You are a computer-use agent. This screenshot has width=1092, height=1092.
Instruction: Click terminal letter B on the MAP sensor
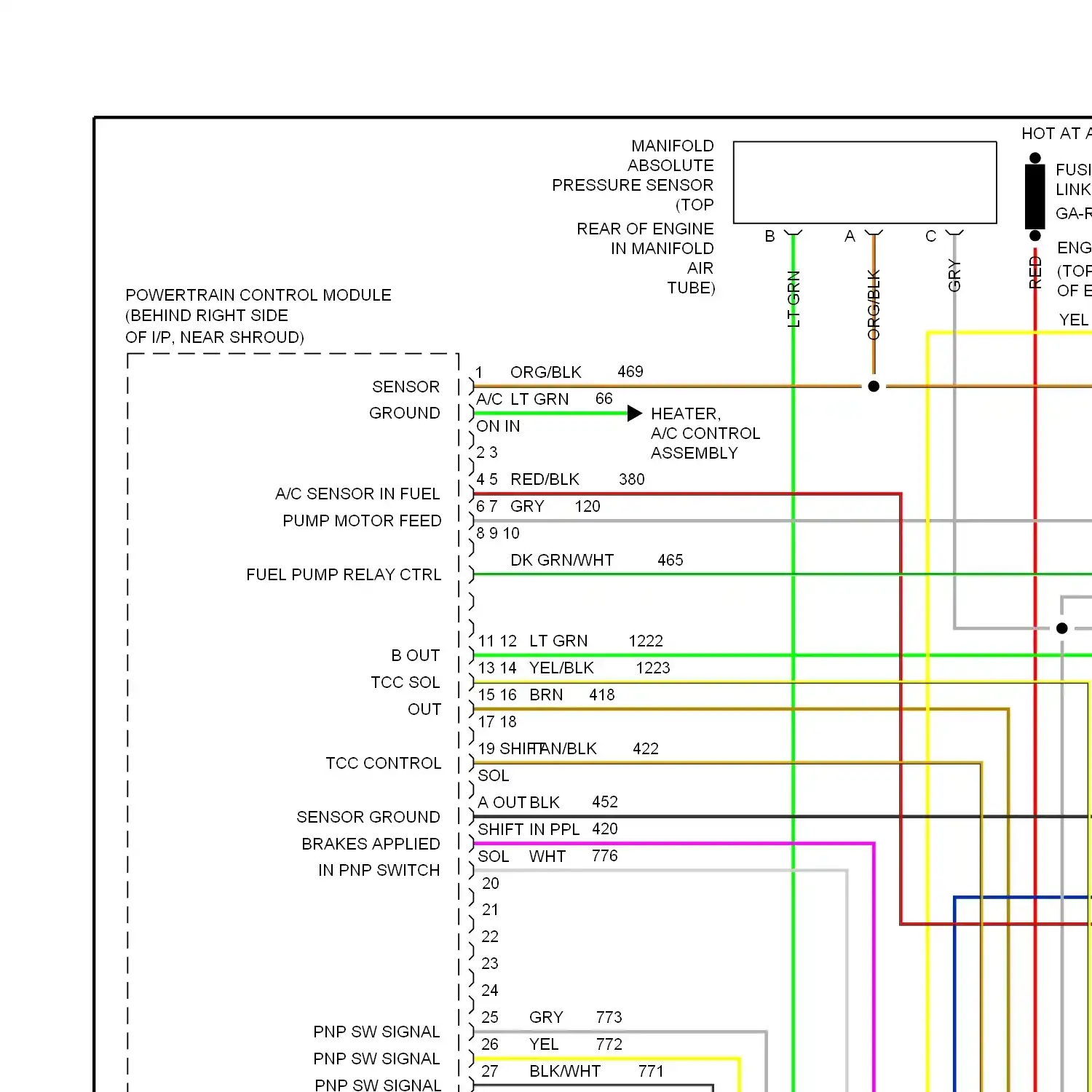[x=769, y=236]
